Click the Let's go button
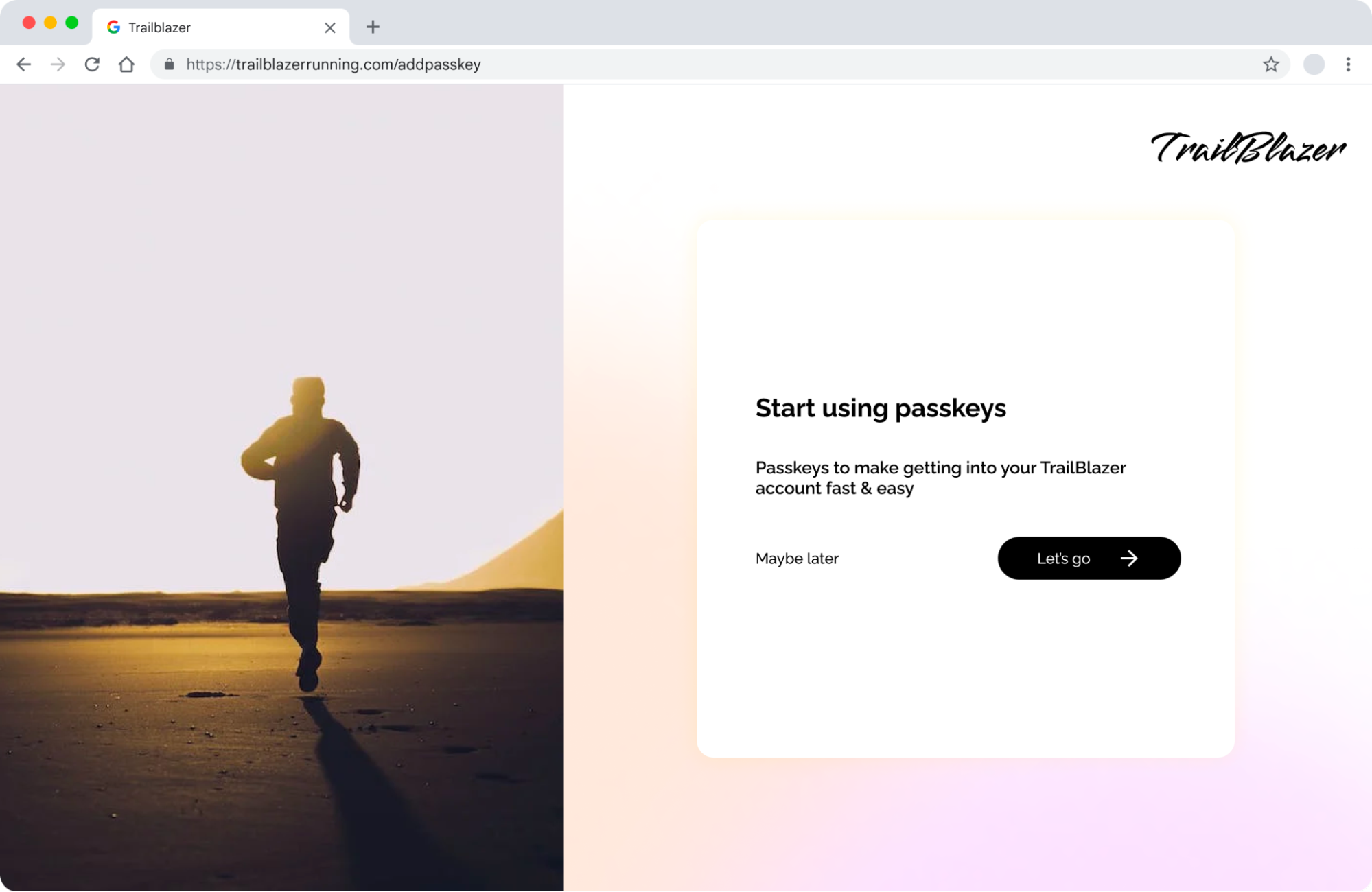The width and height of the screenshot is (1372, 892). tap(1089, 558)
